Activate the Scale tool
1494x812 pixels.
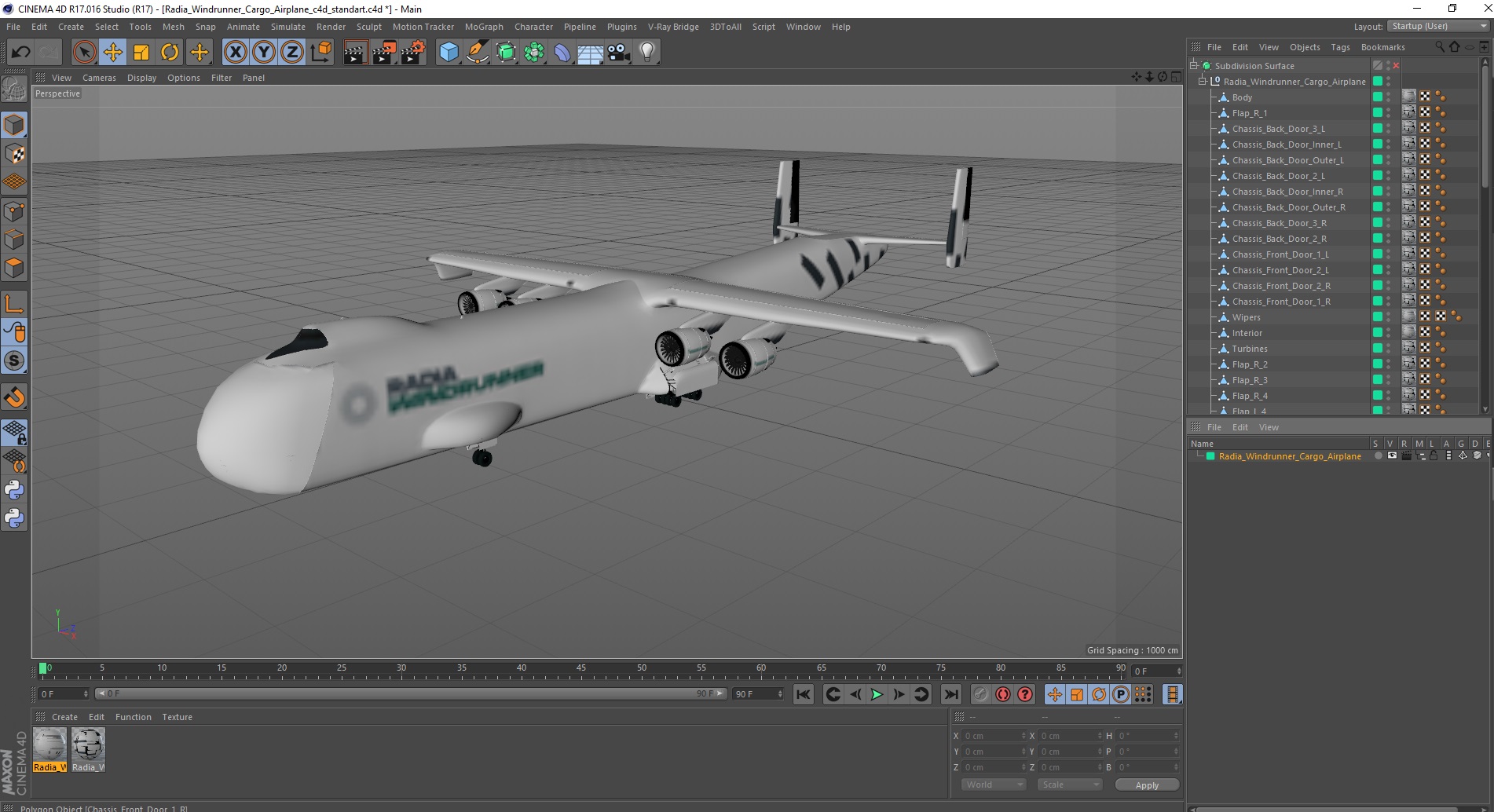pyautogui.click(x=141, y=53)
